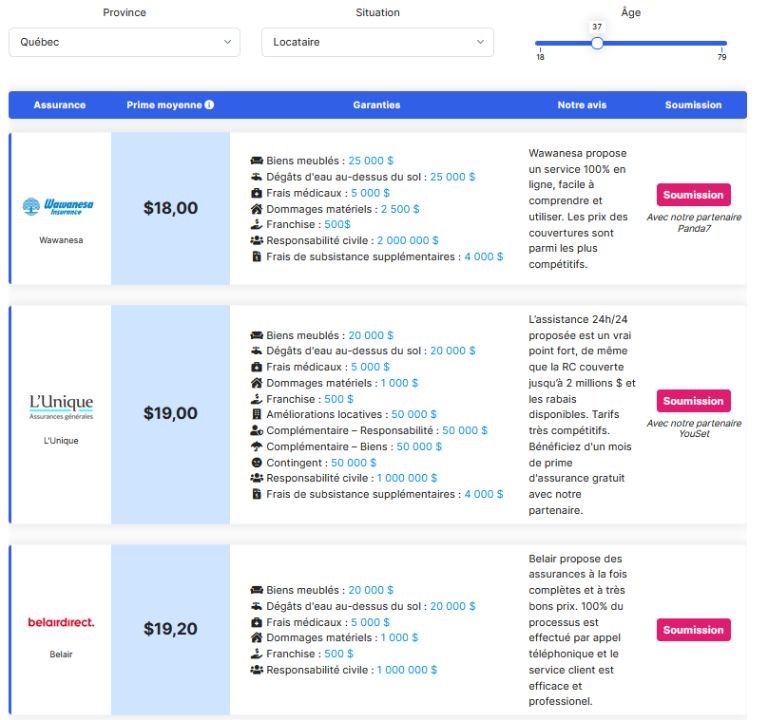Click the hand icon for L'Unique Franchise
The height and width of the screenshot is (720, 768).
click(257, 399)
